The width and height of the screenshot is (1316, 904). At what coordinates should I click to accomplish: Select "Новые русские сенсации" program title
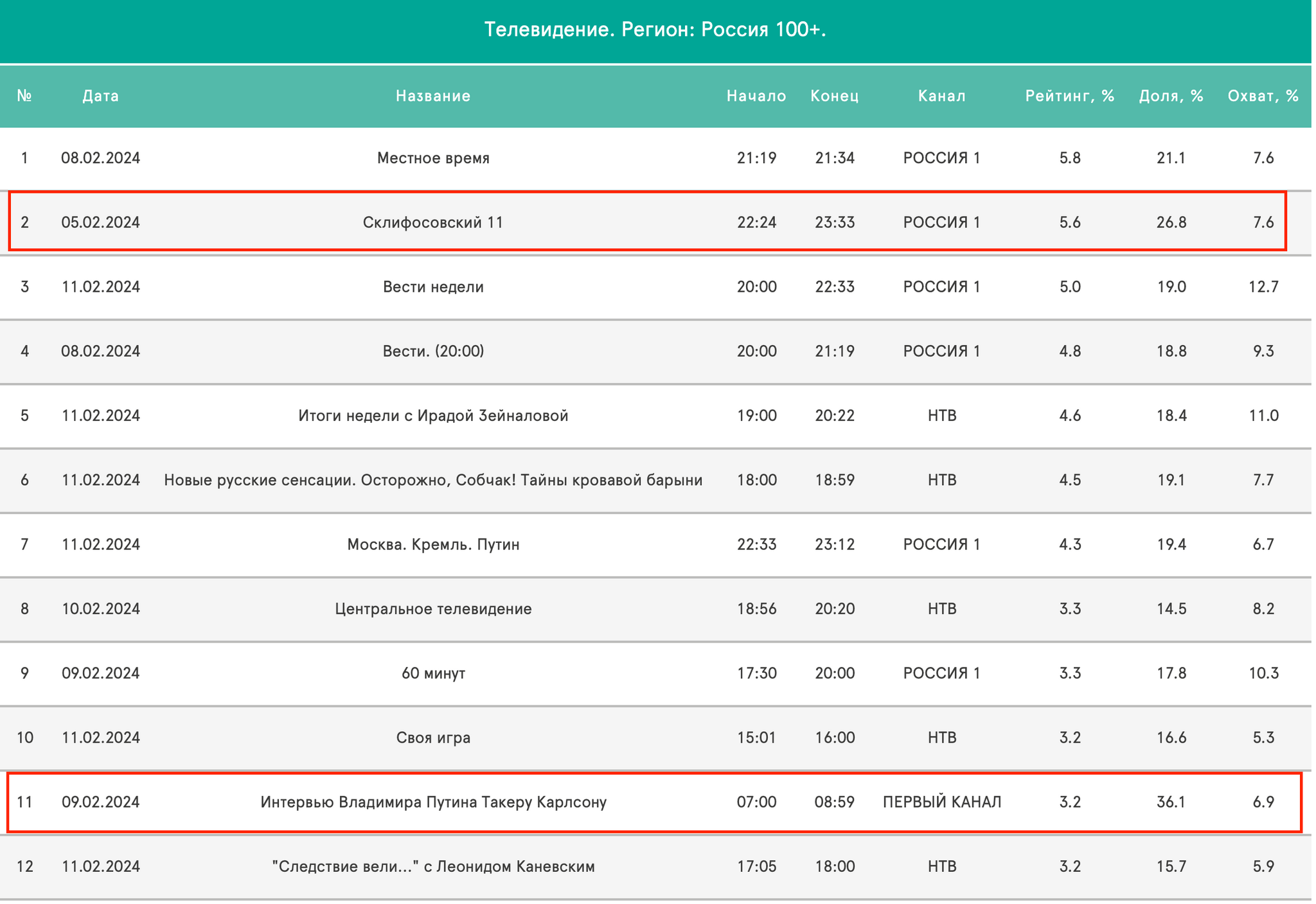[x=433, y=480]
